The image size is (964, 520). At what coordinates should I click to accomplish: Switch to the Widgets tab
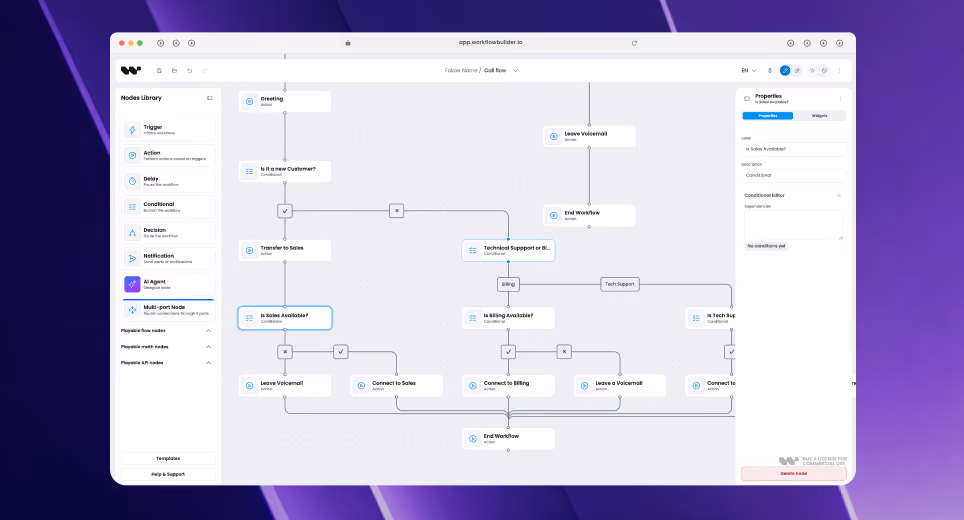pos(820,116)
